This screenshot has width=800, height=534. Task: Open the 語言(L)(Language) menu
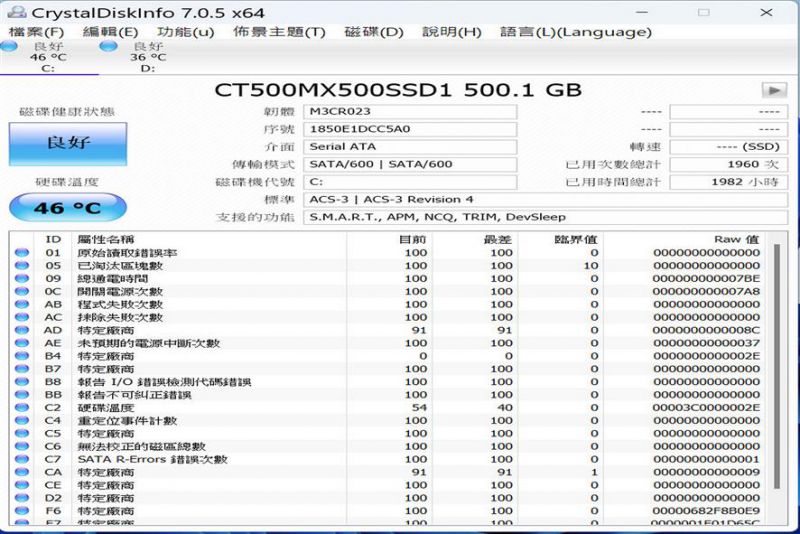576,32
